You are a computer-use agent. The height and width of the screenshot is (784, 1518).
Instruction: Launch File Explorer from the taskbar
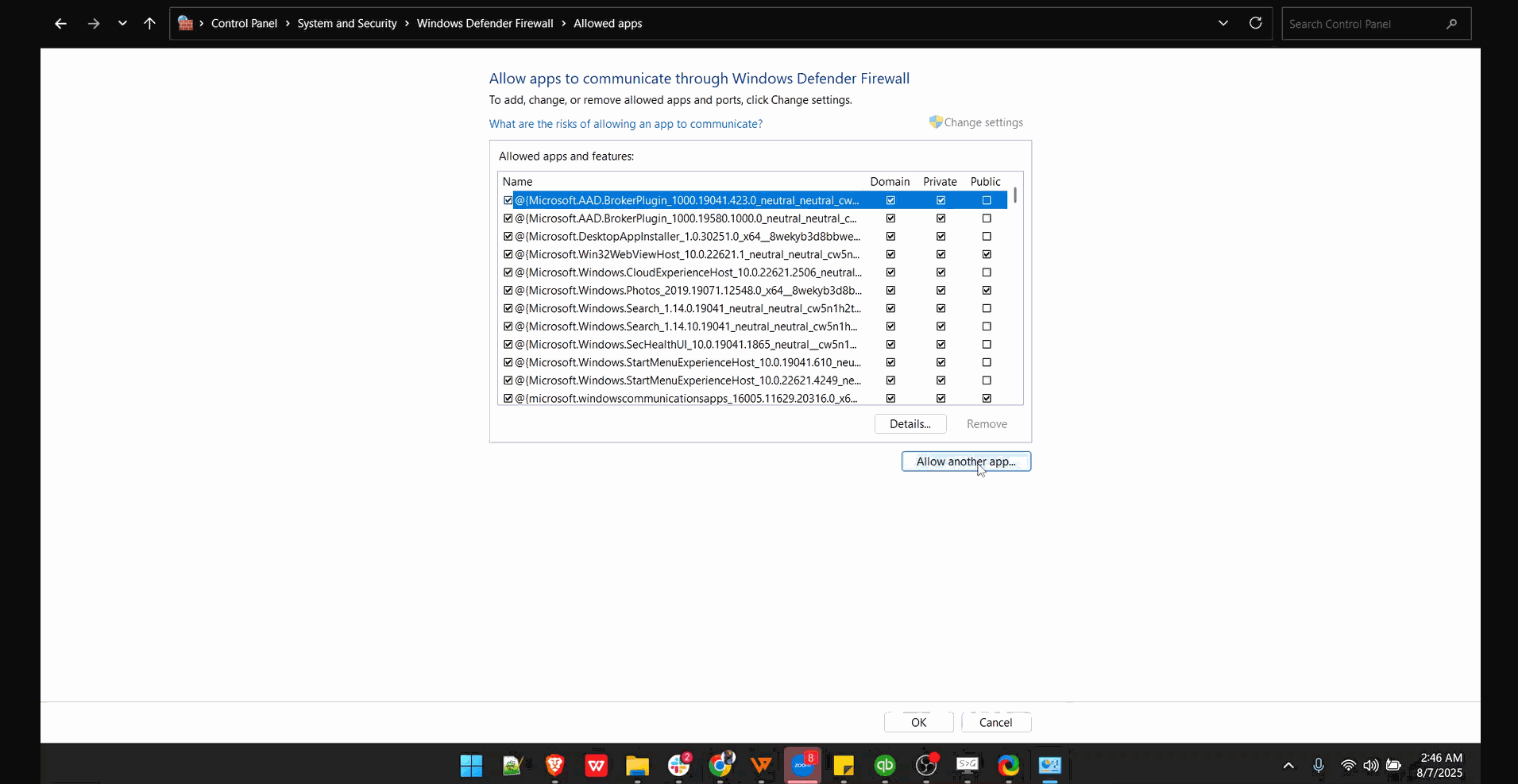click(x=637, y=765)
